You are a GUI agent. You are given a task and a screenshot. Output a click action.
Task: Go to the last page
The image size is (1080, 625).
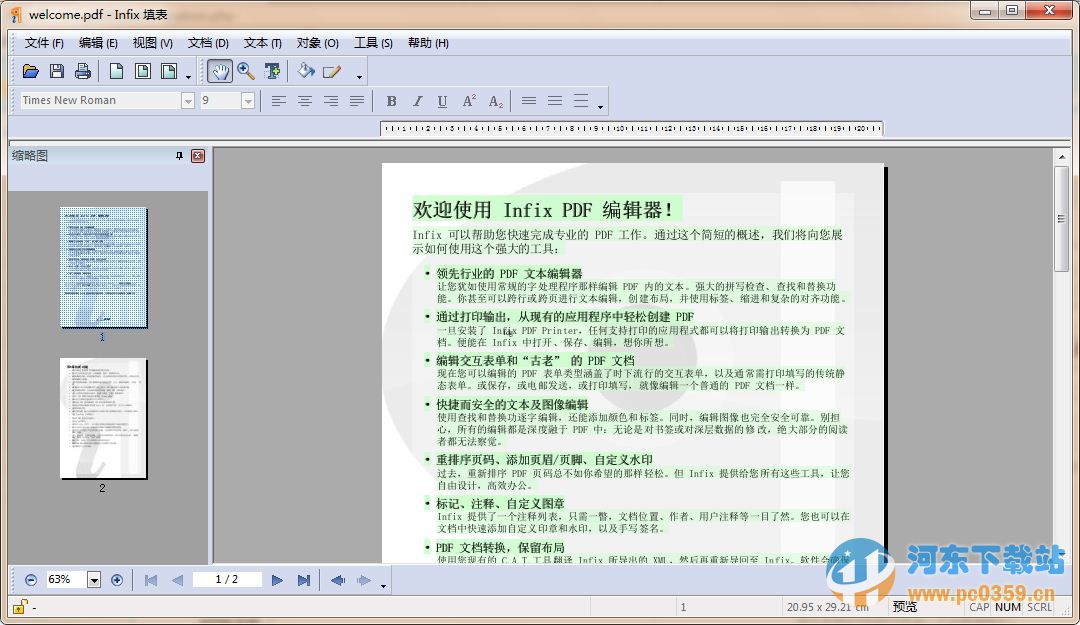305,579
